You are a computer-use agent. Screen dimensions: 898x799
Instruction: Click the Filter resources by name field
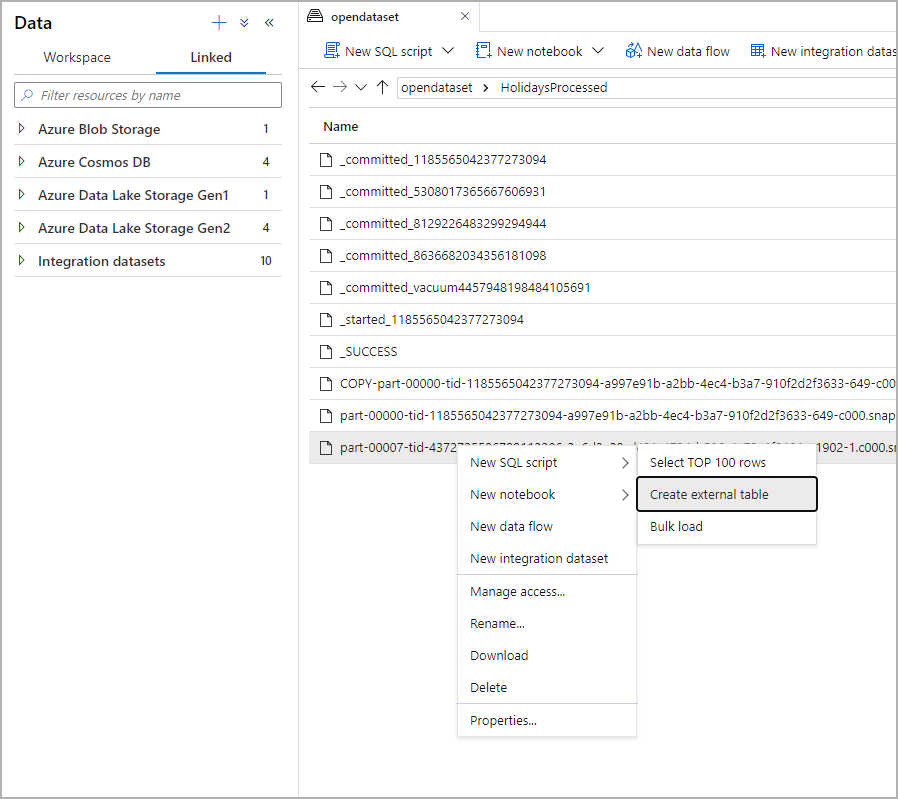pos(148,95)
